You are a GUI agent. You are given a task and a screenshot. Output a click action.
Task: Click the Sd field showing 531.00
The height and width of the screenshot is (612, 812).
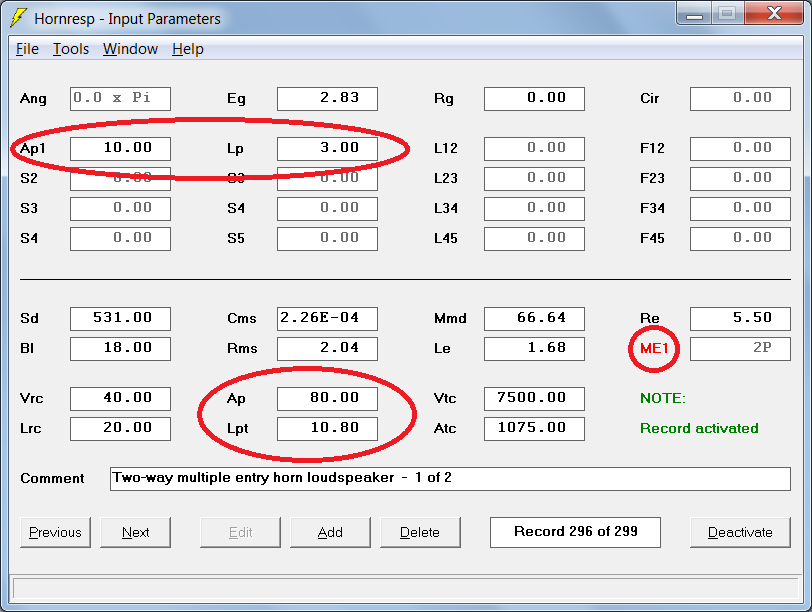(120, 319)
